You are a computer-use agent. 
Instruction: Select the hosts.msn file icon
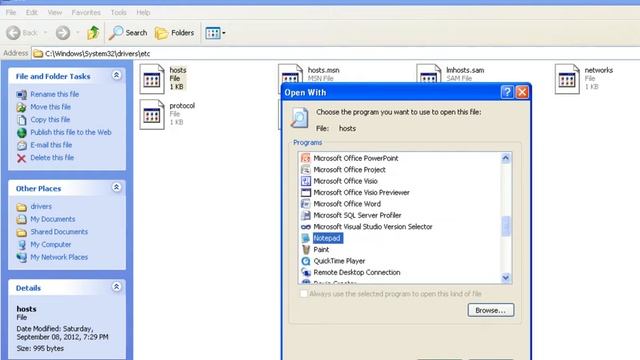coord(290,74)
